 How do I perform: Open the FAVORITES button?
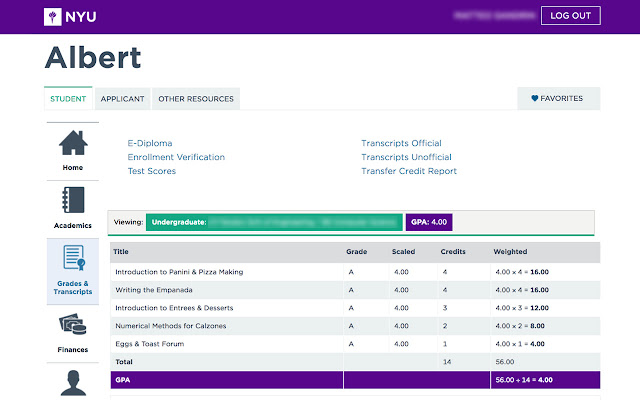[x=559, y=98]
